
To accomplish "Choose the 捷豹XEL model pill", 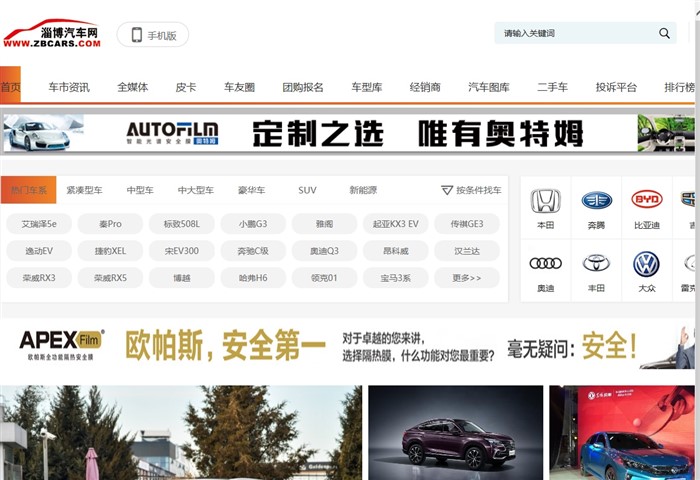I will 110,251.
